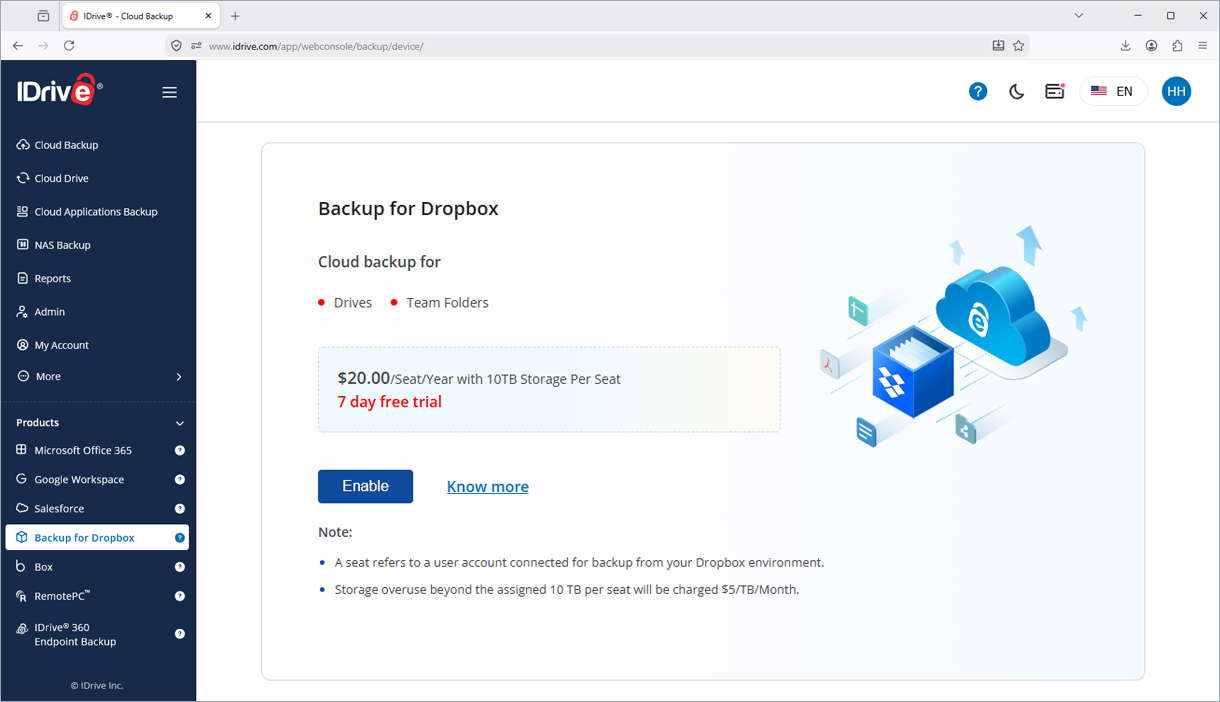Open the help question mark icon
Image resolution: width=1220 pixels, height=702 pixels.
click(x=978, y=91)
